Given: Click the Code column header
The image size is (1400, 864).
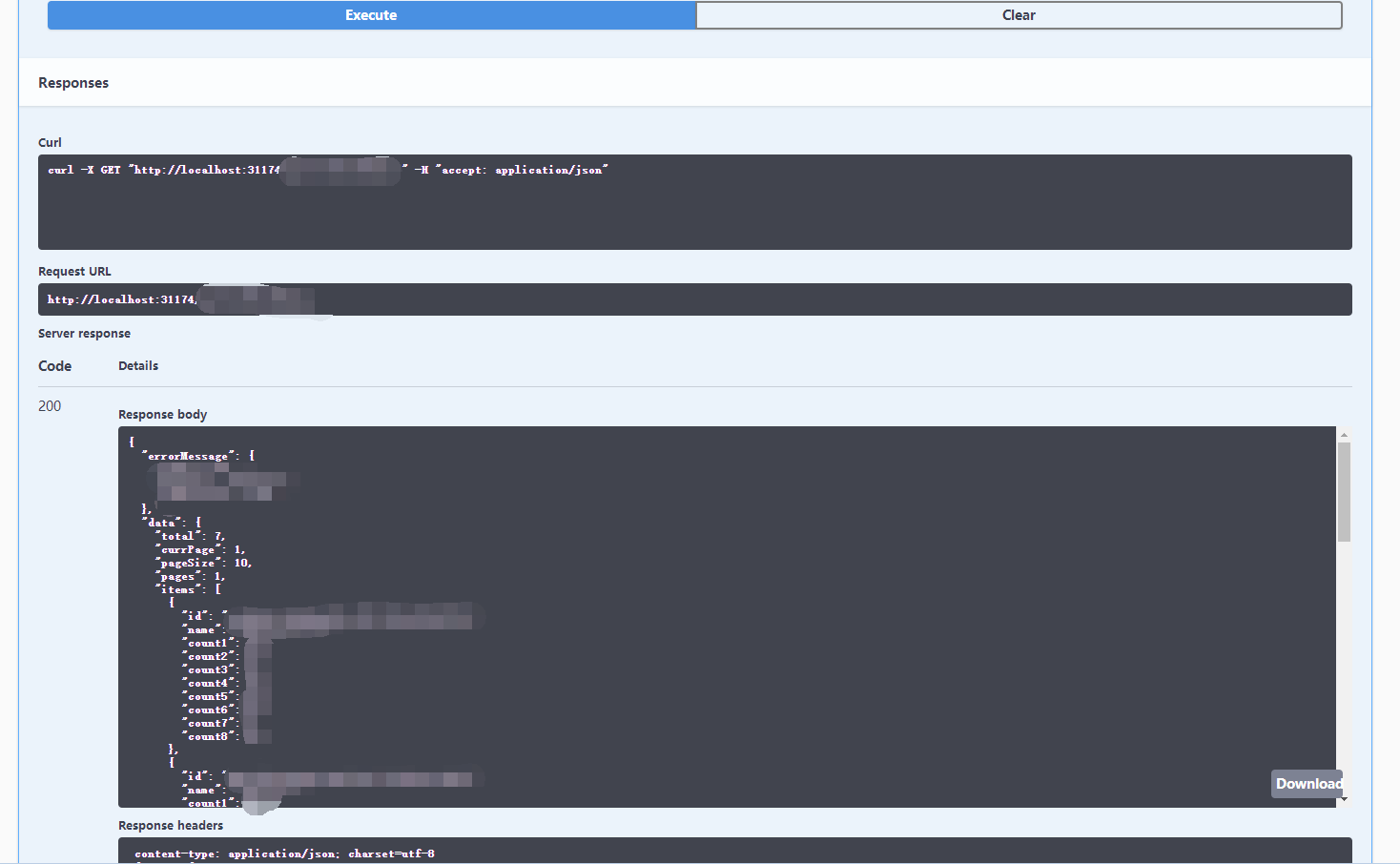Looking at the screenshot, I should [x=55, y=366].
